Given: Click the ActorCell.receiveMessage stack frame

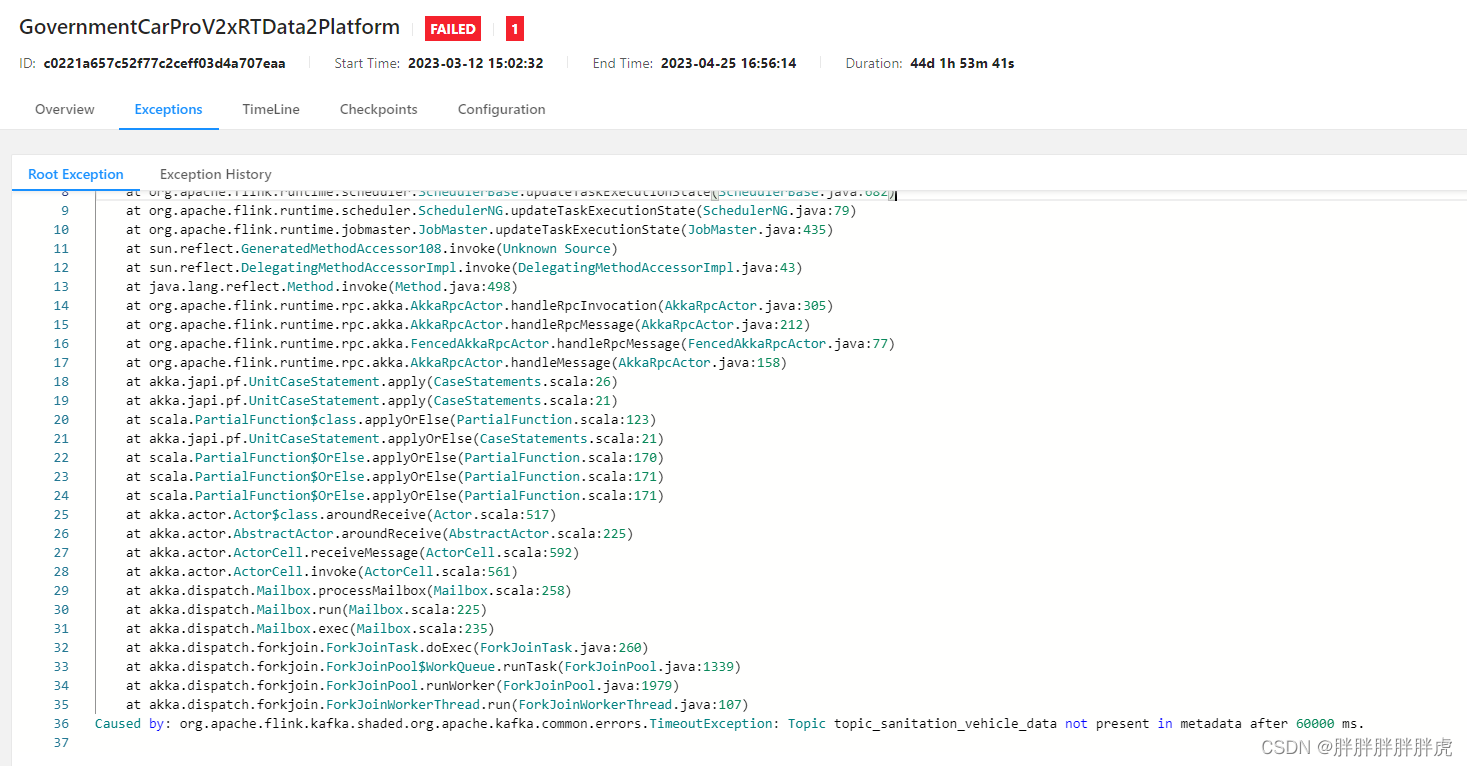Looking at the screenshot, I should (x=352, y=553).
